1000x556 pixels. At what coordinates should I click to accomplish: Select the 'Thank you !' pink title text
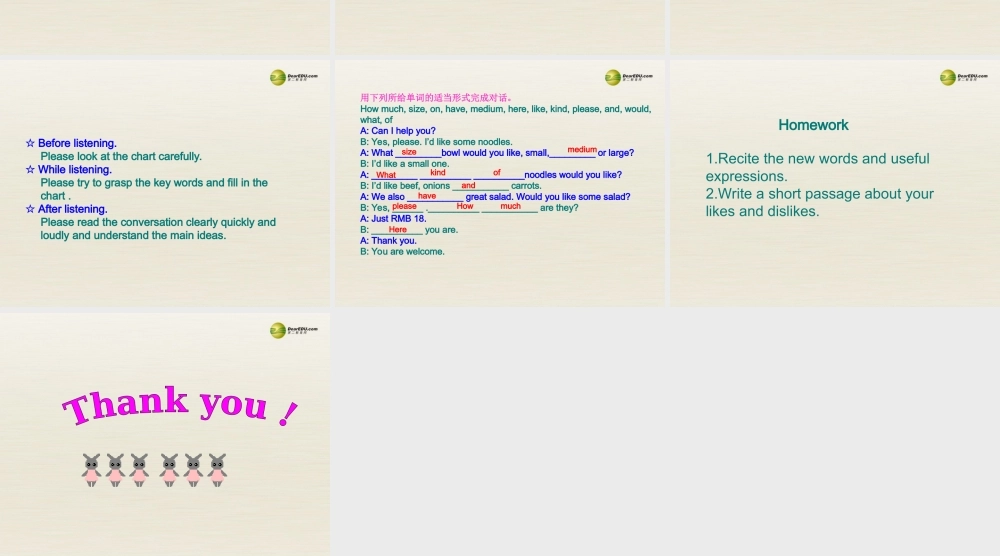click(180, 406)
